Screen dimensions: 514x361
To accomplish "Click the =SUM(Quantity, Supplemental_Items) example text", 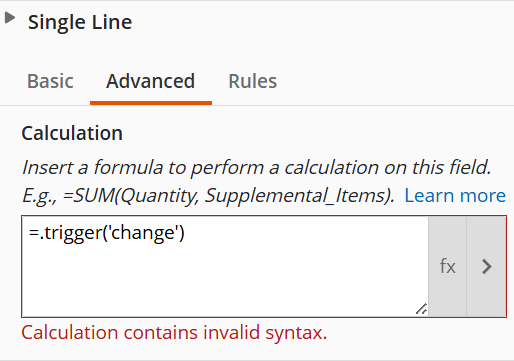I will pyautogui.click(x=228, y=195).
